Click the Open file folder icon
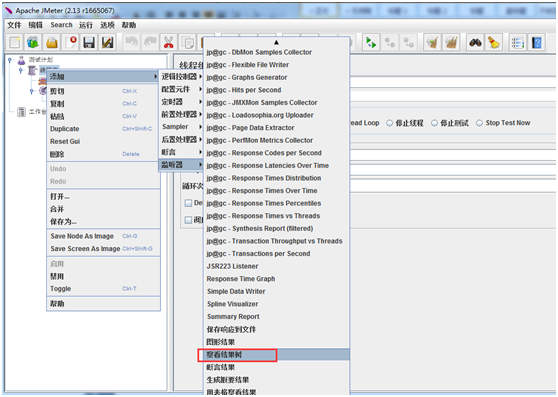558x397 pixels. click(52, 43)
